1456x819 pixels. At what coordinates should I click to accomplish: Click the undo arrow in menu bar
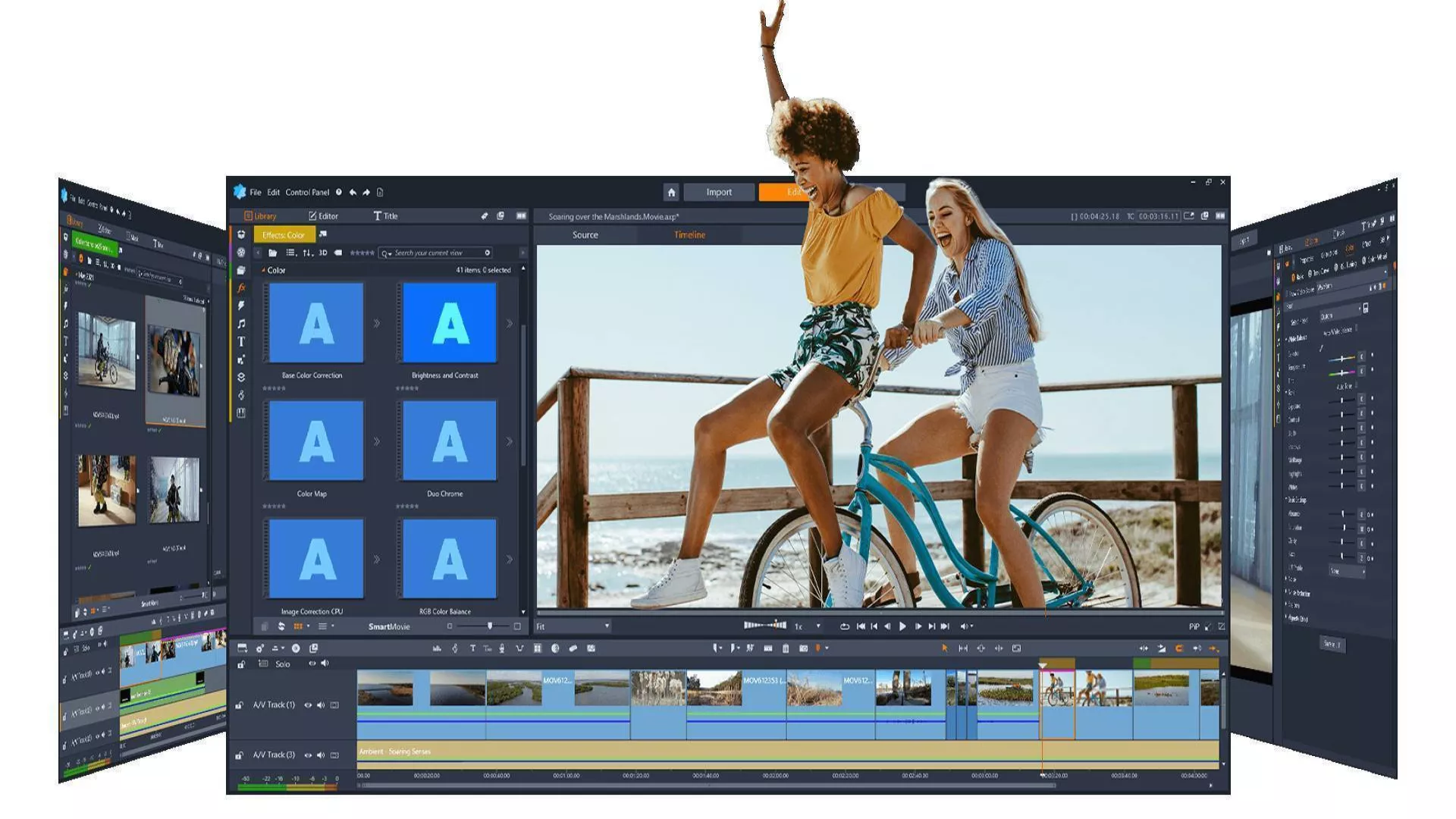pyautogui.click(x=353, y=193)
